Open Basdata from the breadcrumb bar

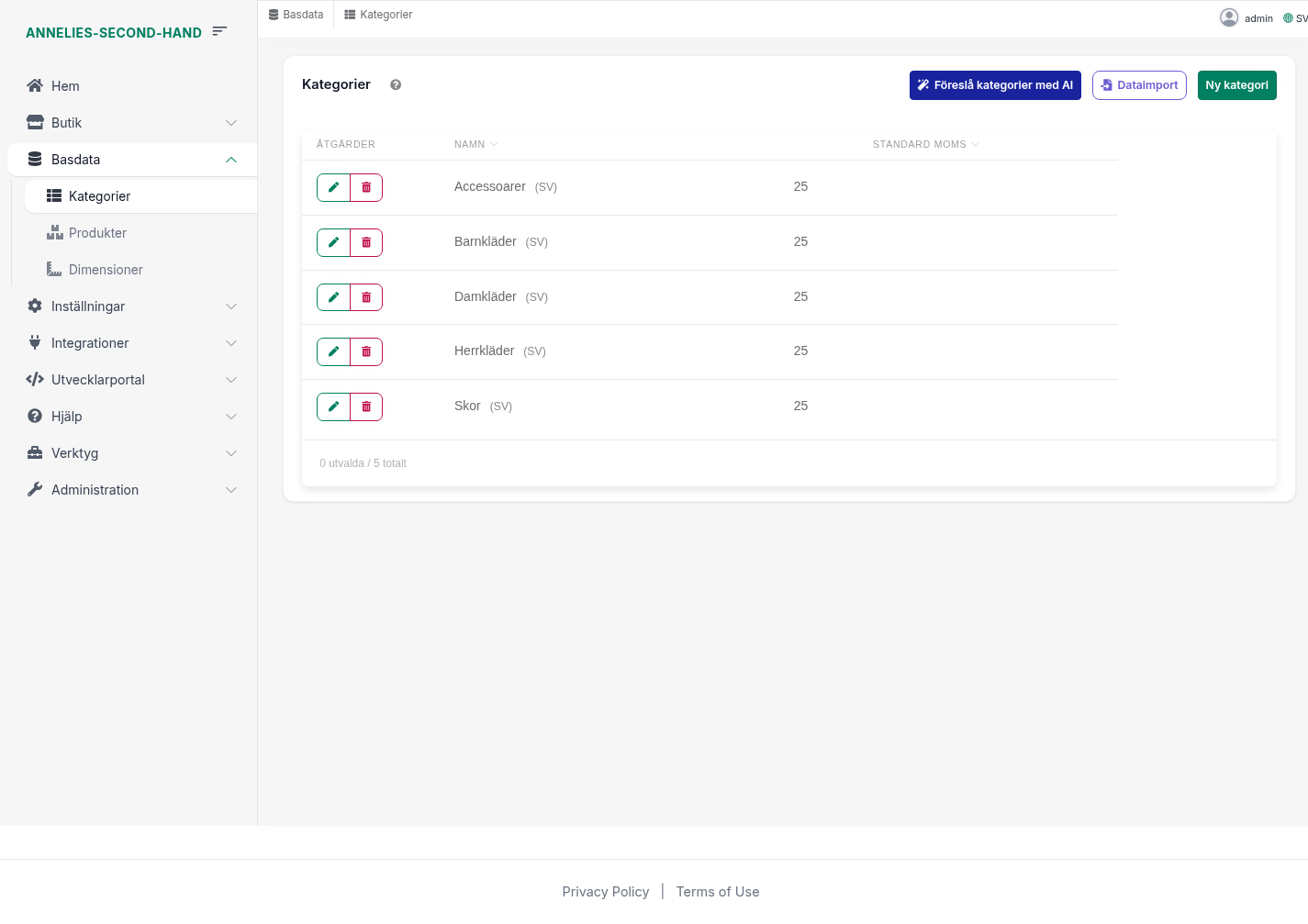pyautogui.click(x=296, y=14)
